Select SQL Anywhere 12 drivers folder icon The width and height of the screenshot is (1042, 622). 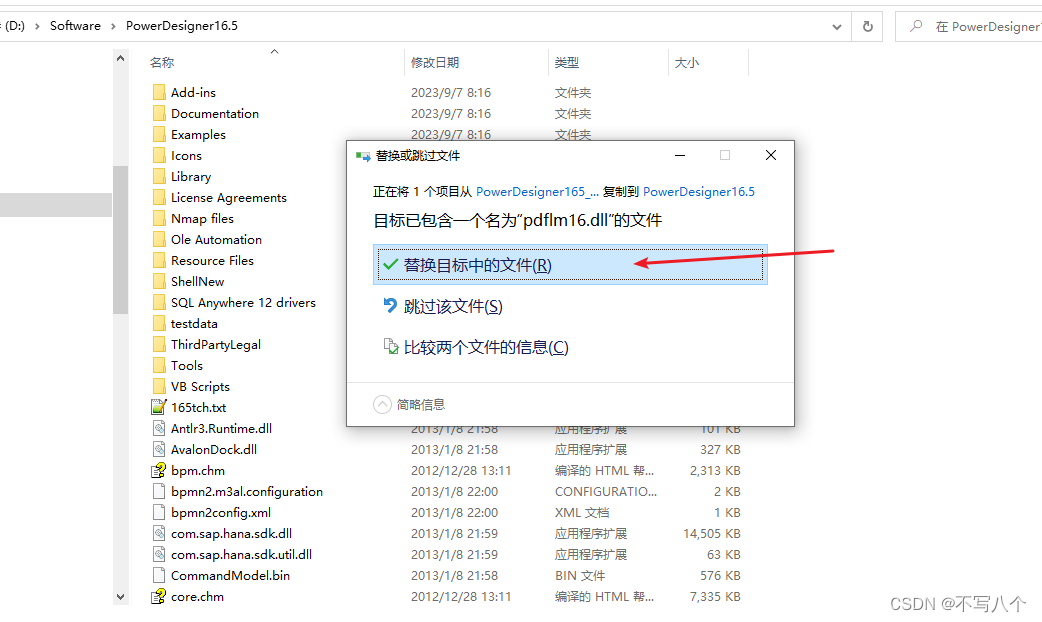click(x=159, y=302)
